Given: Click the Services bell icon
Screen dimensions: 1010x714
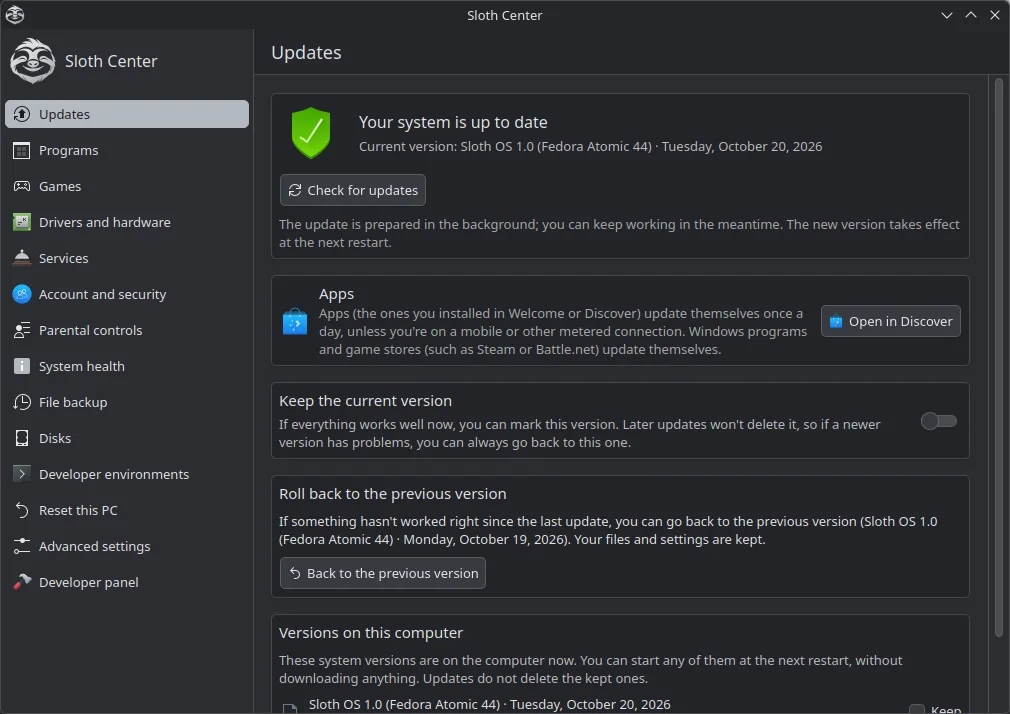Looking at the screenshot, I should pos(22,258).
